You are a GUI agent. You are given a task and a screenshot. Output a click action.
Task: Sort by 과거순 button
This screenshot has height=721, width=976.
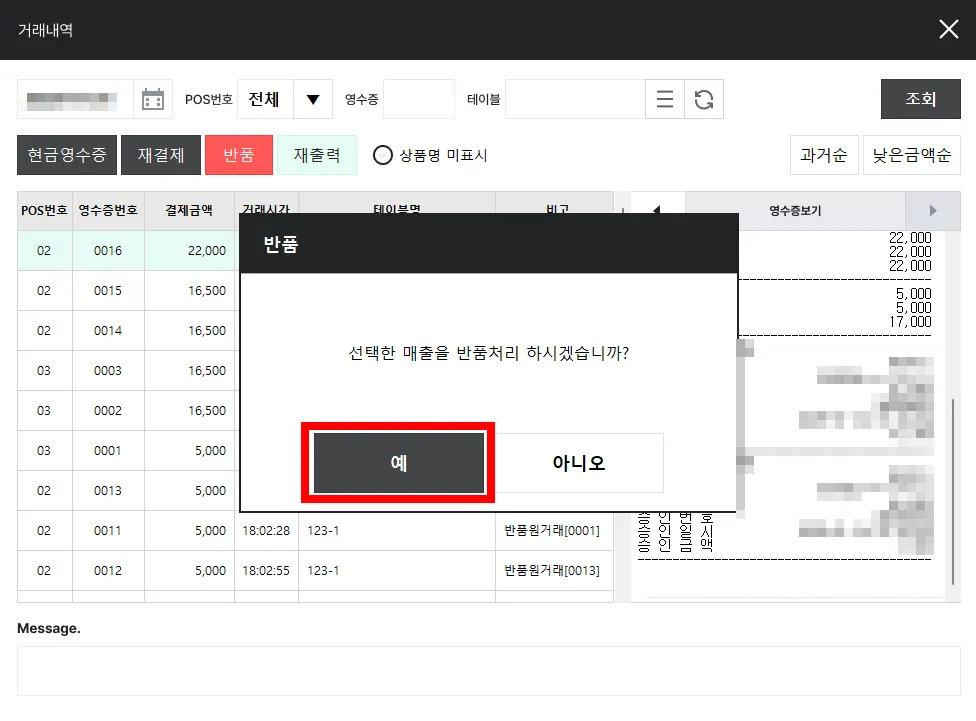click(824, 155)
